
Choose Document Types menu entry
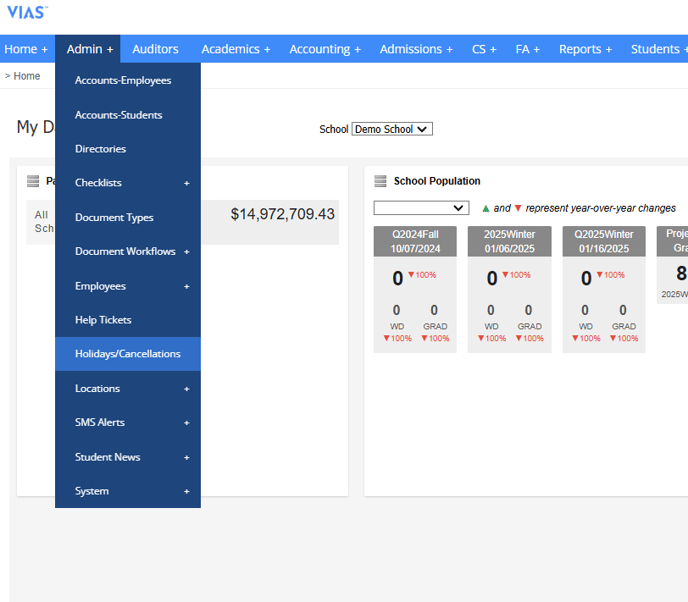click(x=128, y=217)
